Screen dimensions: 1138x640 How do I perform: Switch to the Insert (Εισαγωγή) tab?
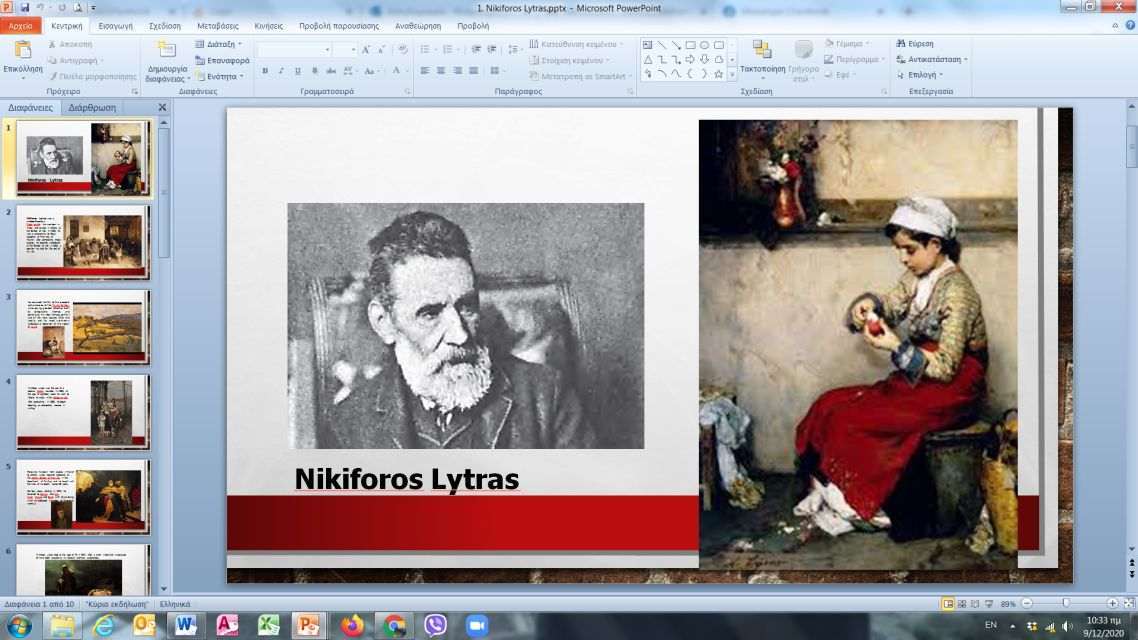(x=115, y=25)
